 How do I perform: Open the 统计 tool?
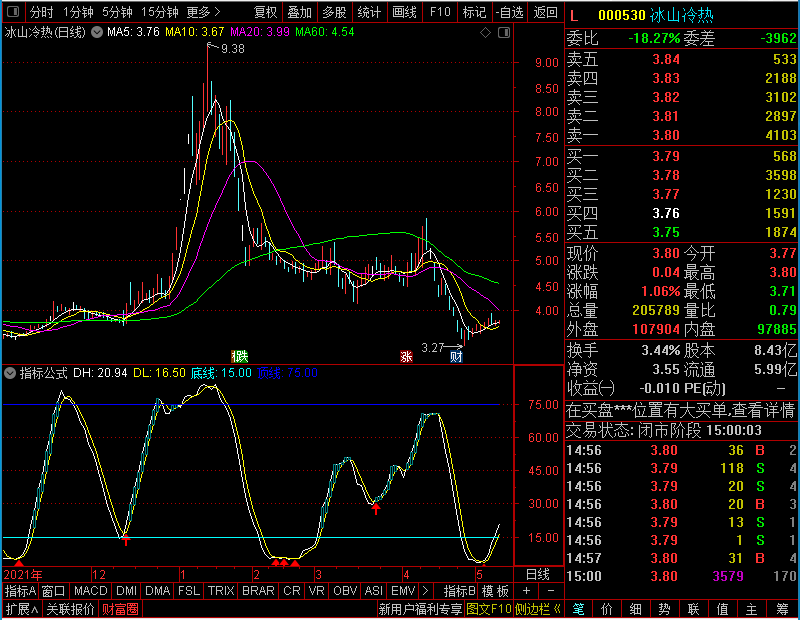point(369,12)
